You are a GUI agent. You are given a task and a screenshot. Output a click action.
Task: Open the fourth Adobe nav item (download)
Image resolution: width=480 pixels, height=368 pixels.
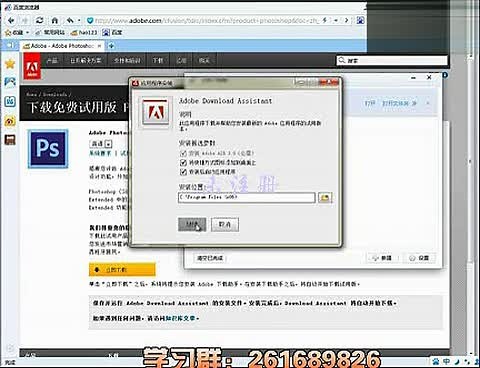[158, 60]
